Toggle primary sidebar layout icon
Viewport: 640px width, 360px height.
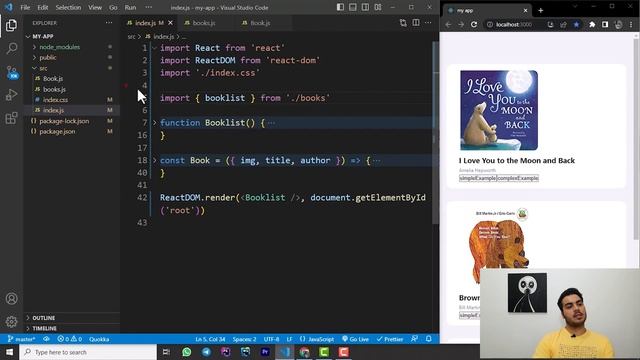coord(340,7)
